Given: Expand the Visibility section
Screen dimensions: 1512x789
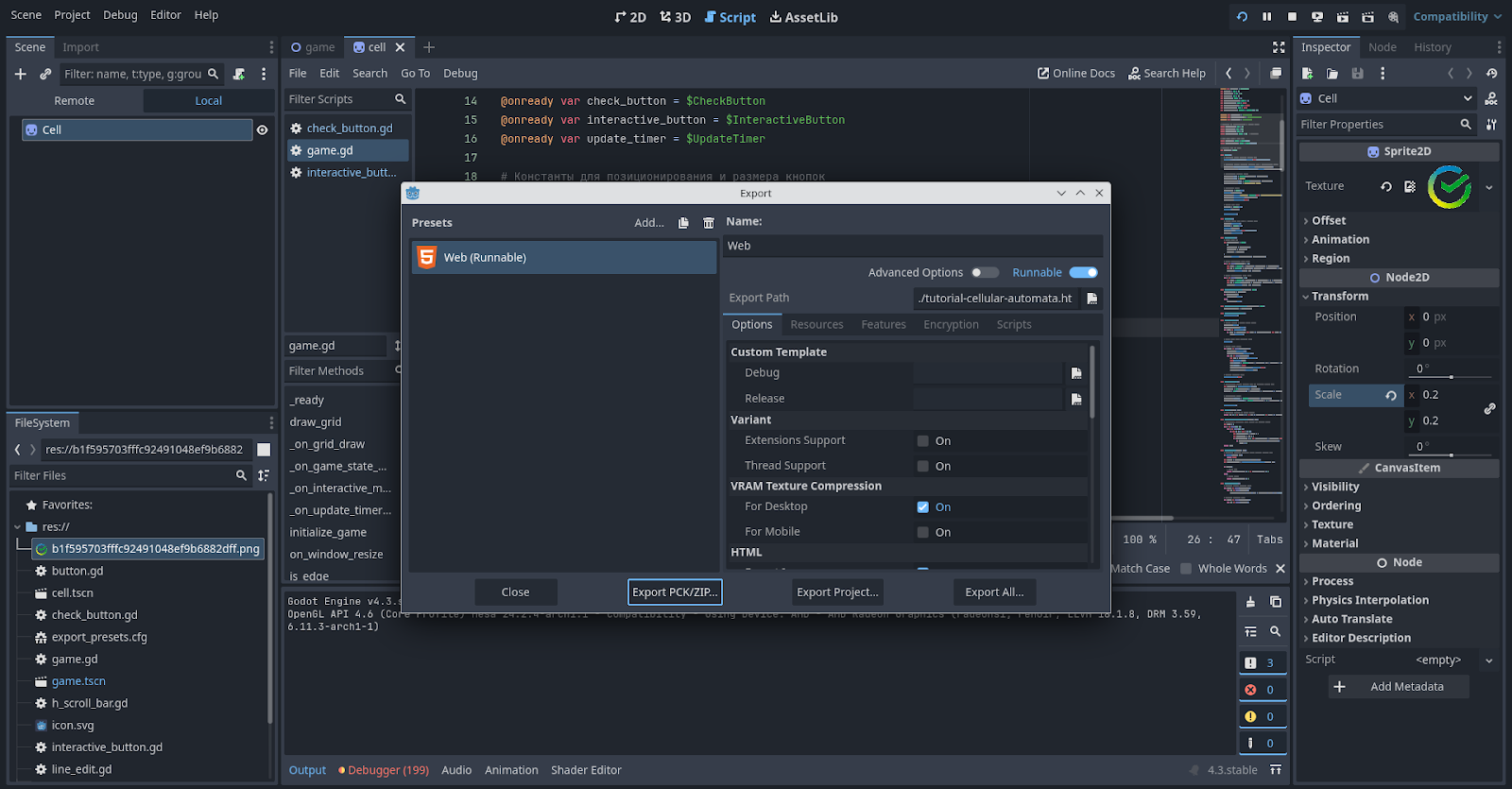Looking at the screenshot, I should point(1334,488).
